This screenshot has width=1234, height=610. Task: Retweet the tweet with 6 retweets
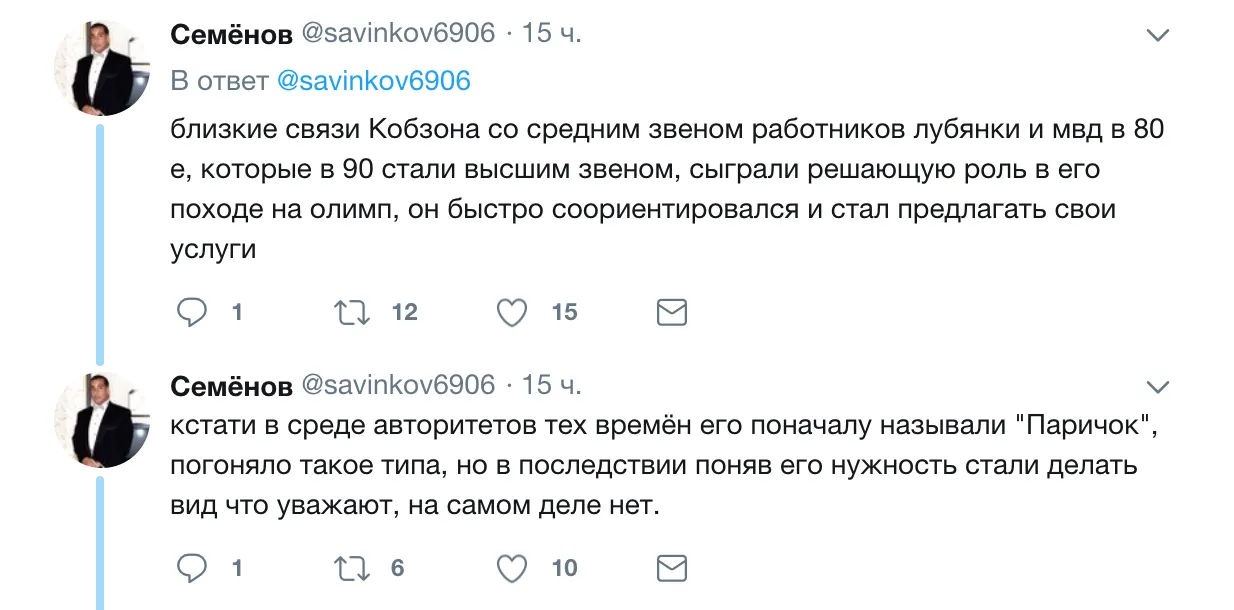click(x=351, y=569)
